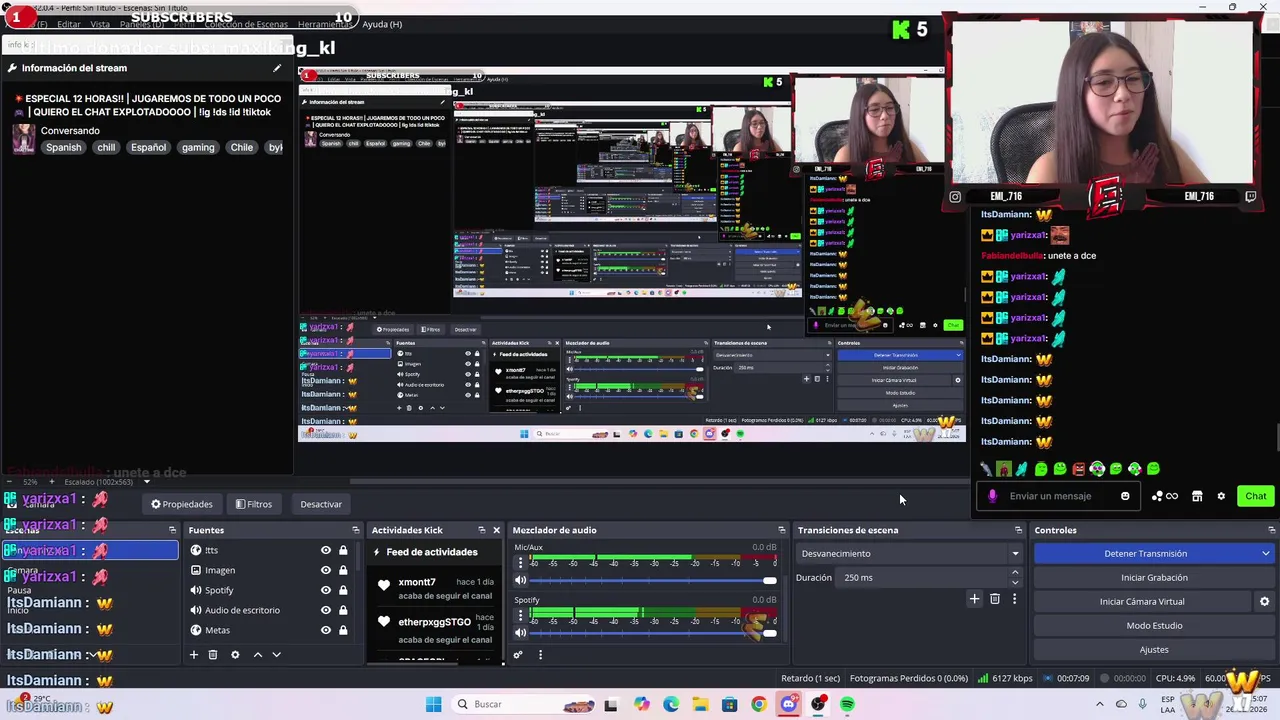The width and height of the screenshot is (1280, 720).
Task: Open Vista menu
Action: pos(100,24)
